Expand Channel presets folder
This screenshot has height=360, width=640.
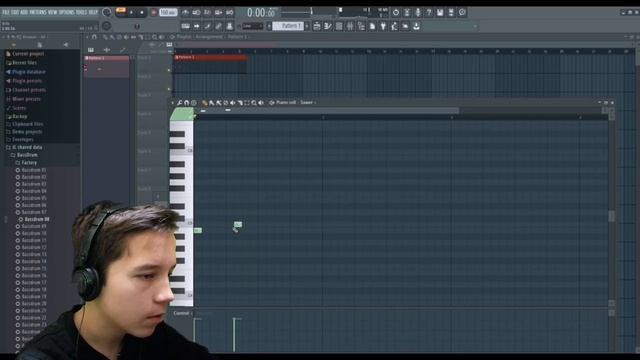tap(29, 90)
